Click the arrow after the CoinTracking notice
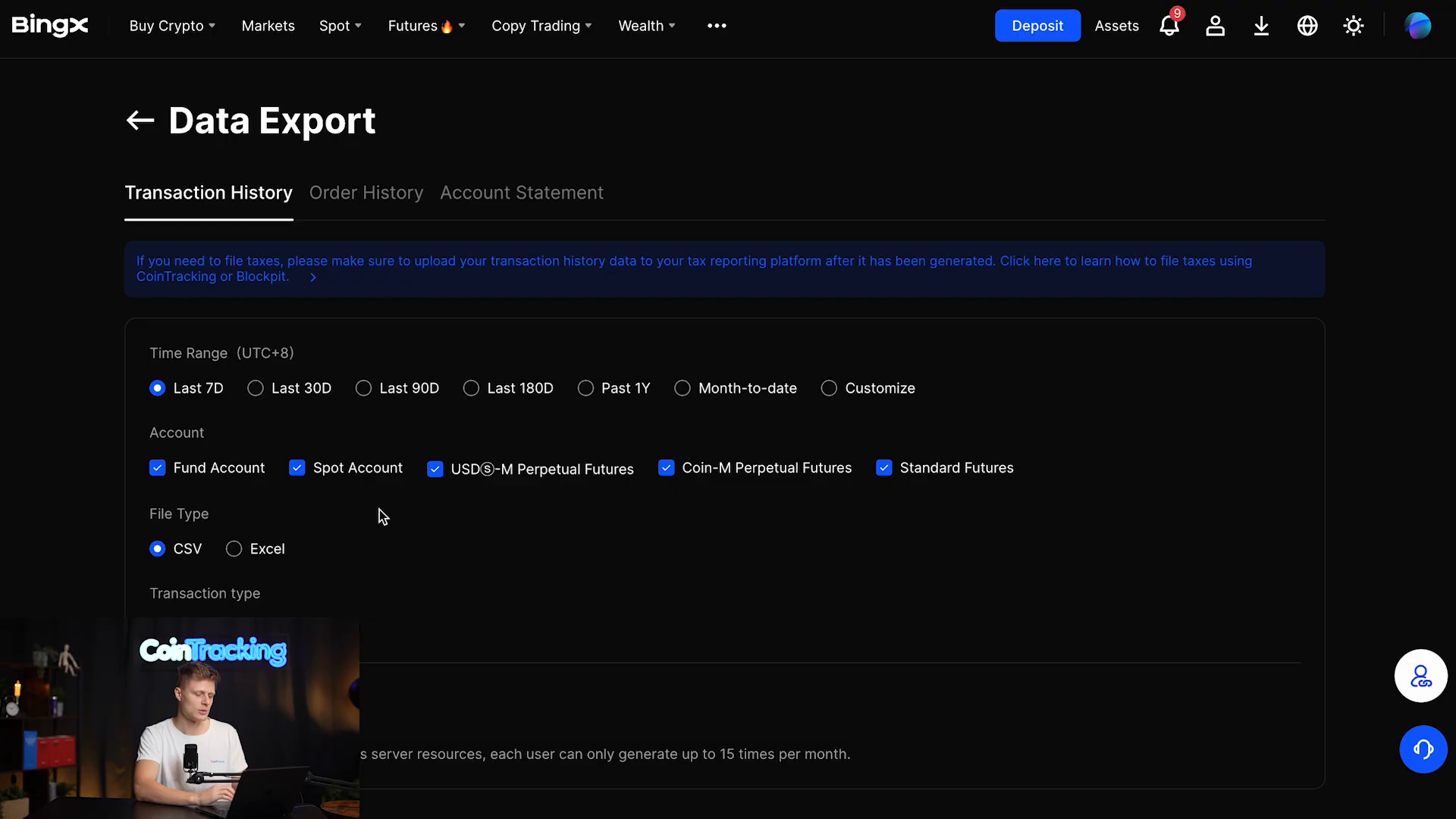Viewport: 1456px width, 819px height. 312,278
